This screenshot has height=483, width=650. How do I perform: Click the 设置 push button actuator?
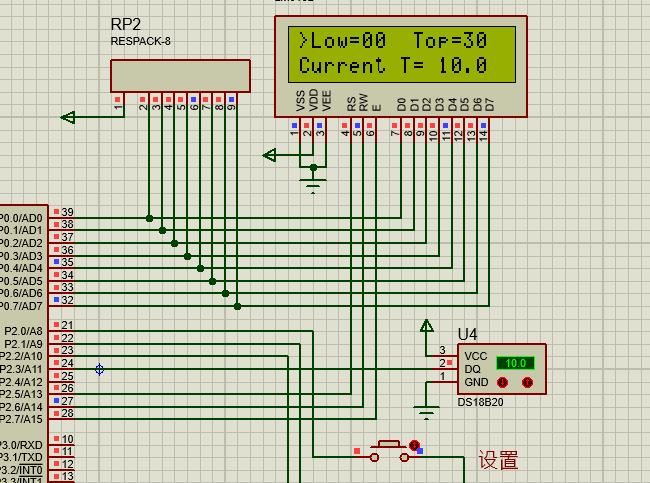point(389,444)
